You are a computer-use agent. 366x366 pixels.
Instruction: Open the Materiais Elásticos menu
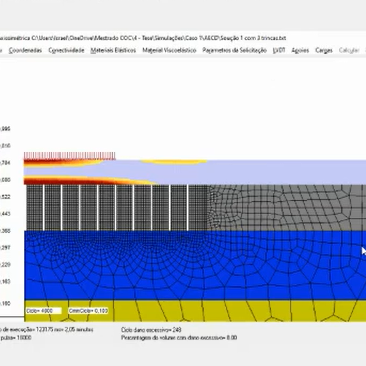click(113, 50)
